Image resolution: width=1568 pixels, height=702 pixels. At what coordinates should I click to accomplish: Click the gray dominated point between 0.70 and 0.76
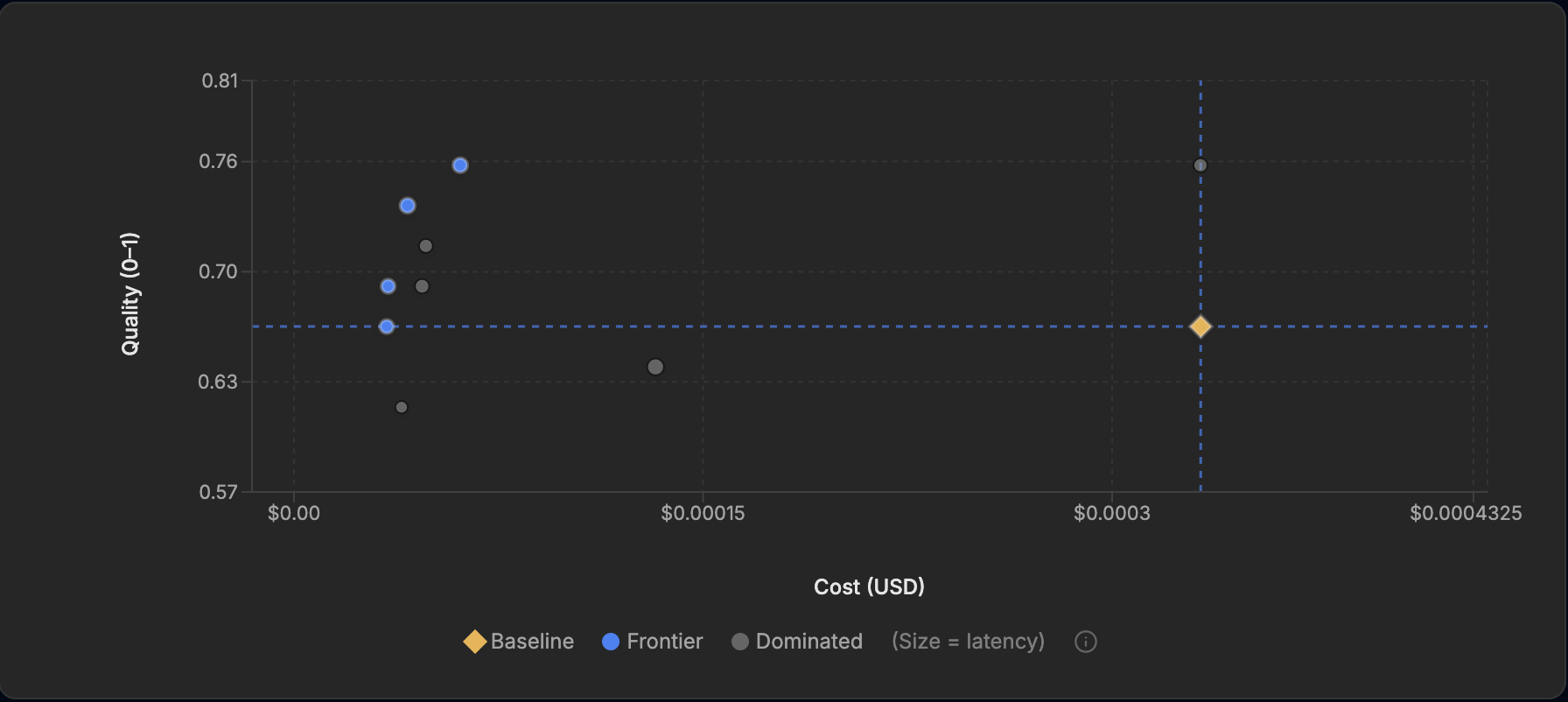coord(426,246)
